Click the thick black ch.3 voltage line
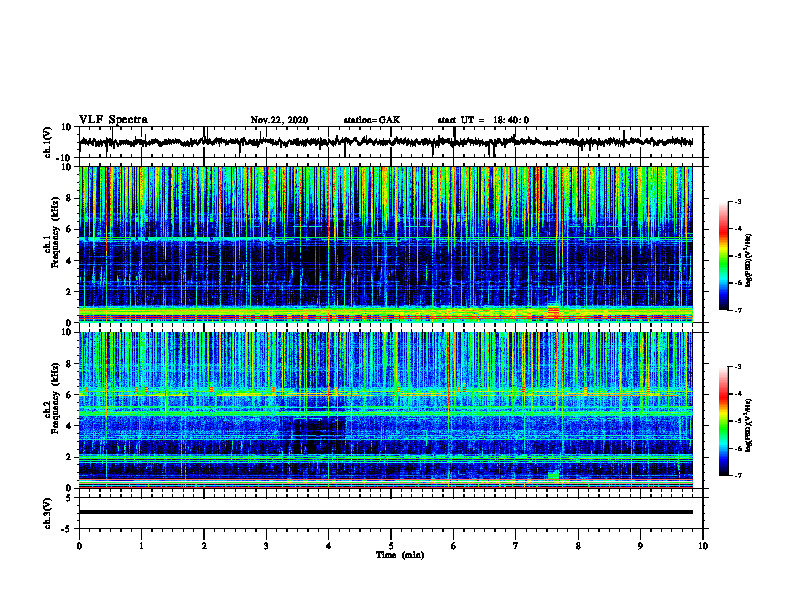792x612 pixels. click(386, 512)
